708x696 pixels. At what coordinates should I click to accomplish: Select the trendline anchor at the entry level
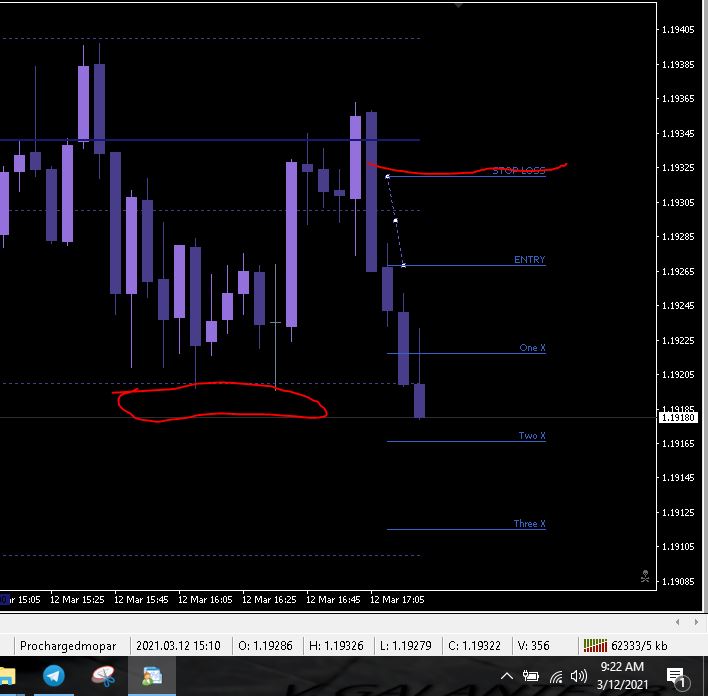pos(403,265)
